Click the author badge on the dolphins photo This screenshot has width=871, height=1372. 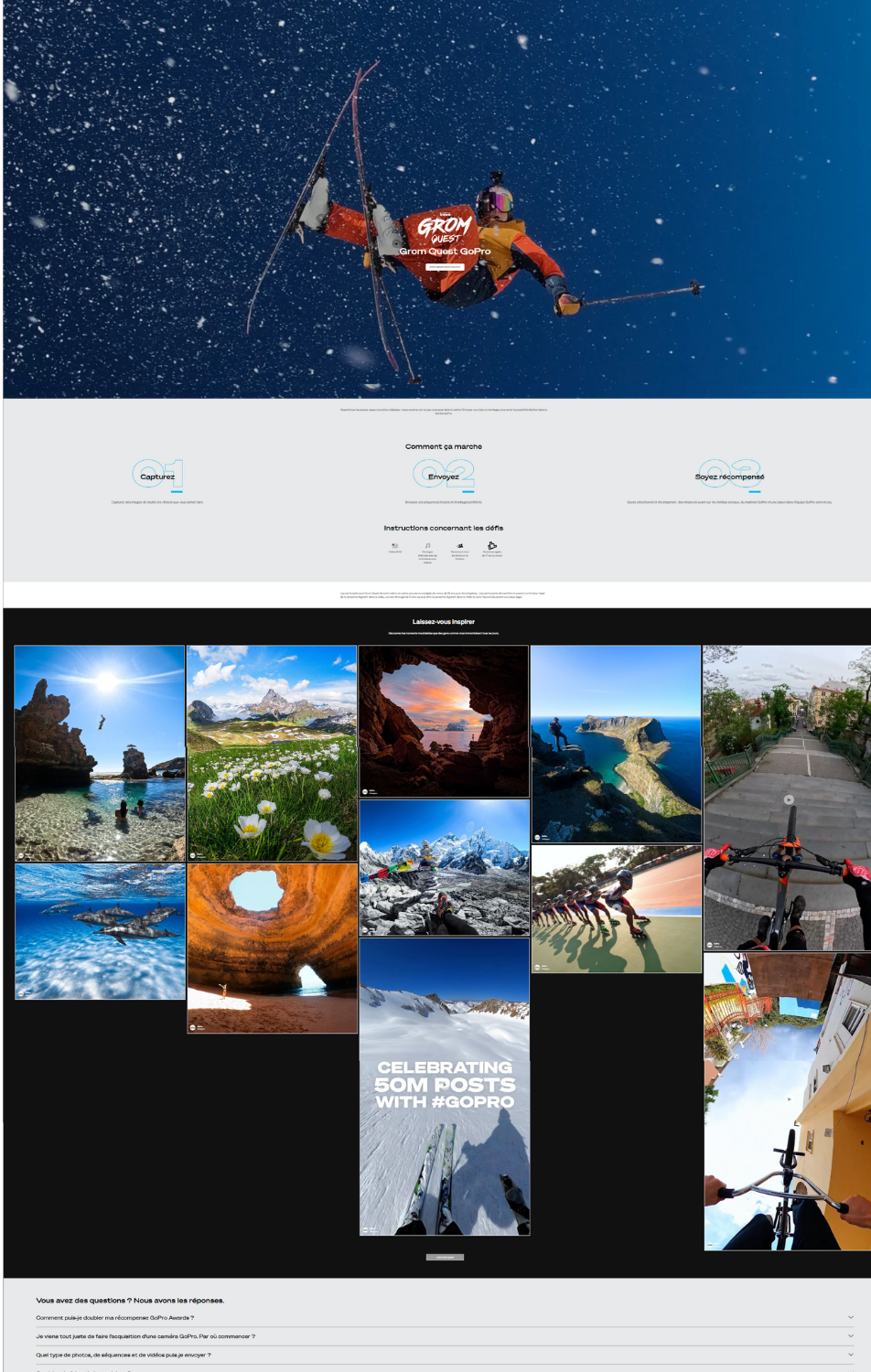click(x=26, y=991)
